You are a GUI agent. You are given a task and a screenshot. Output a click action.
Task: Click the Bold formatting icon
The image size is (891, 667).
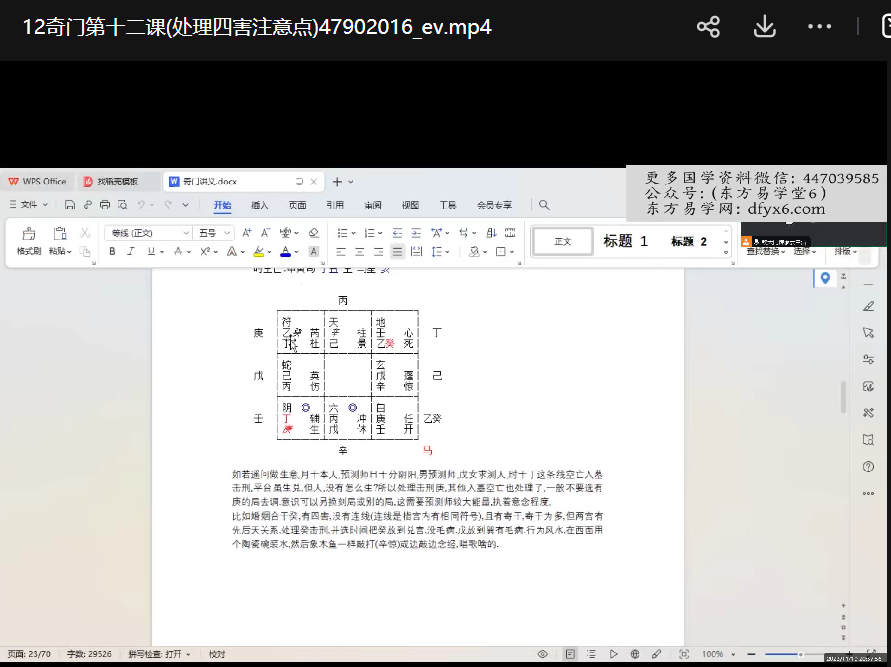coord(112,252)
